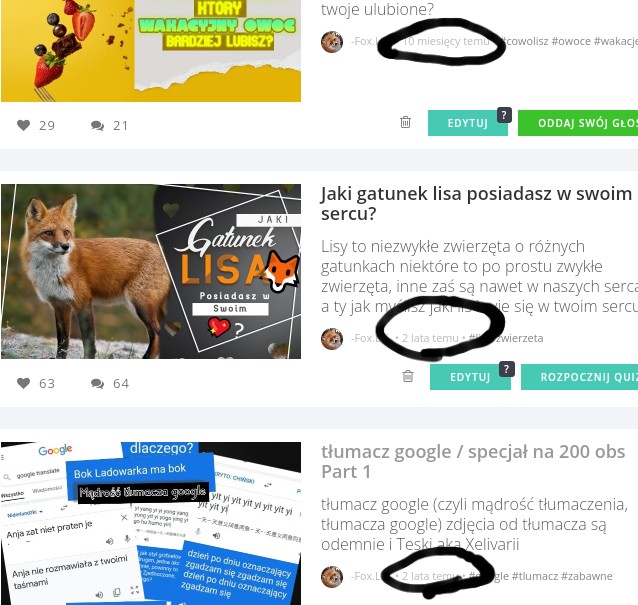Delete the fox quiz using trash icon

point(408,376)
